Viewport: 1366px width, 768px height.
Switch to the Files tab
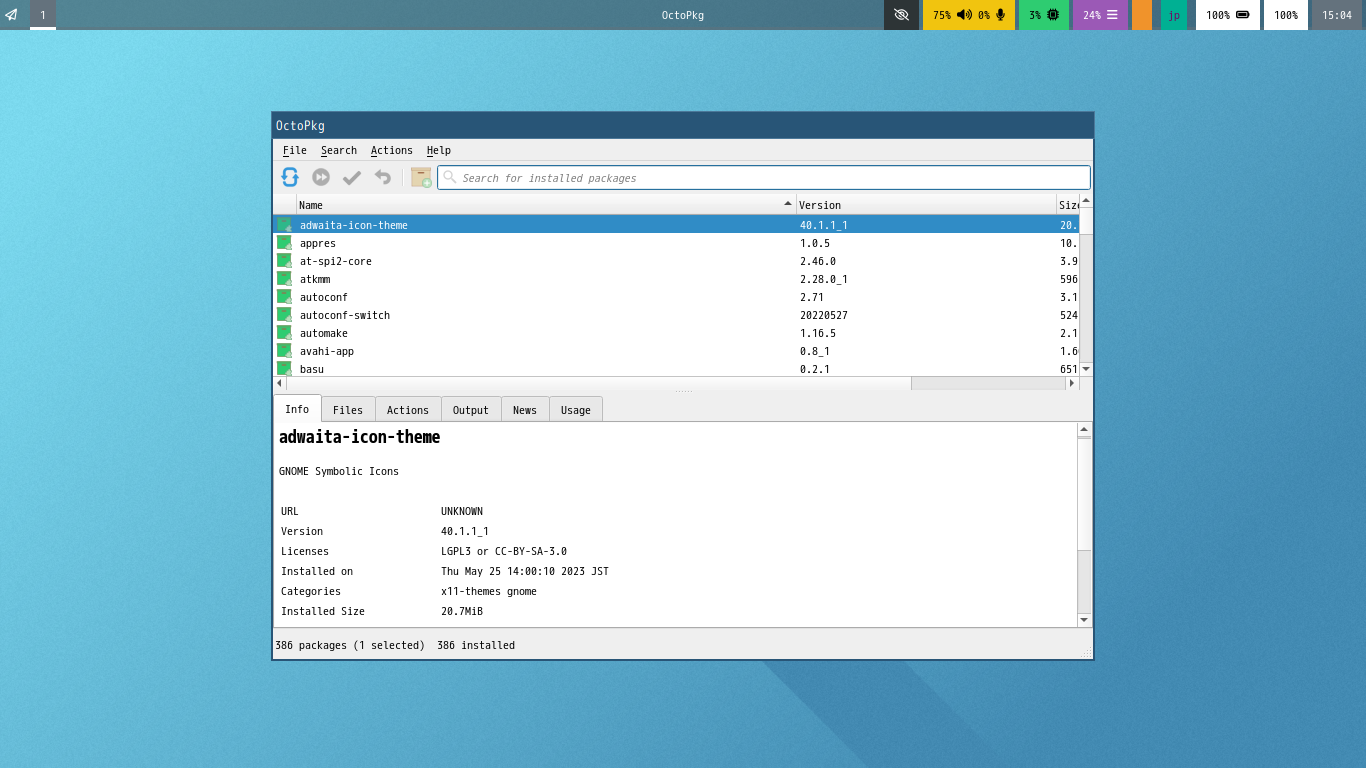tap(348, 410)
